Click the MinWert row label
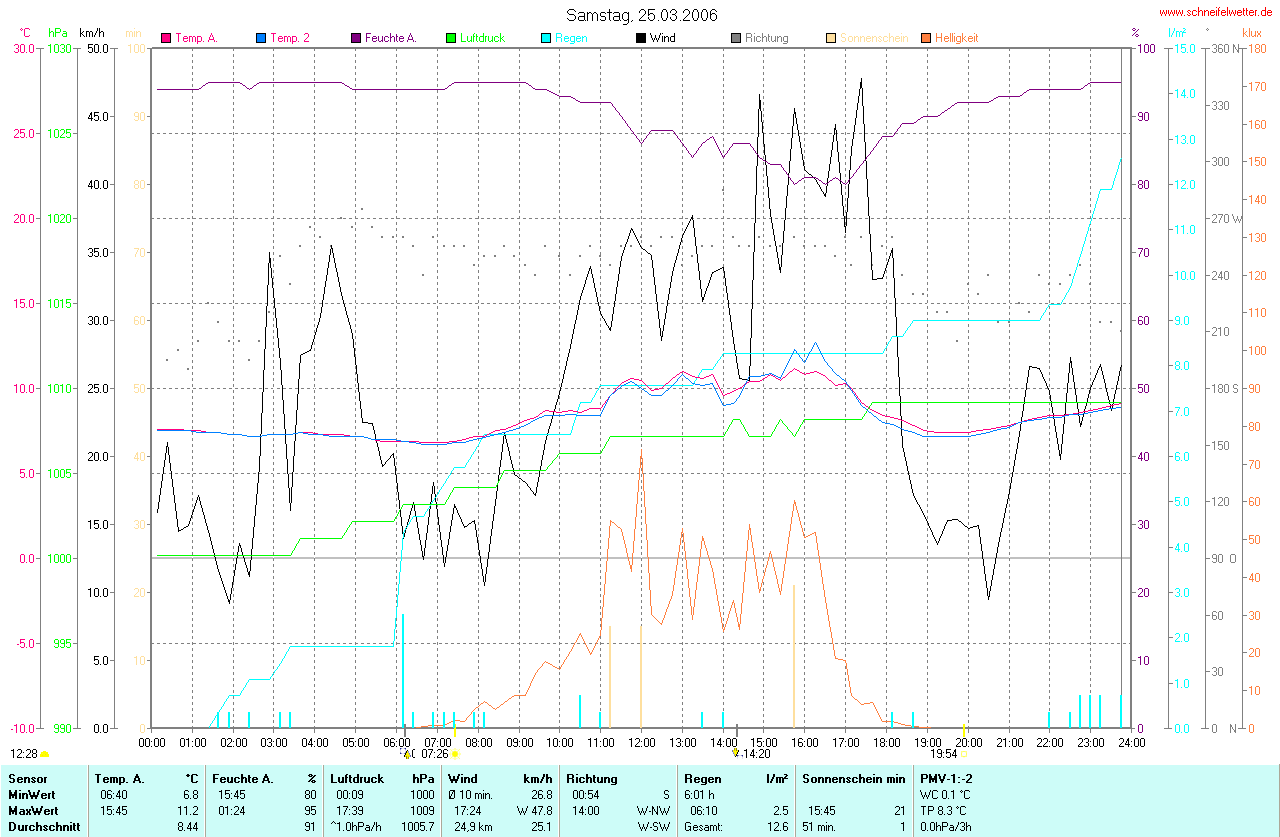 (x=31, y=795)
